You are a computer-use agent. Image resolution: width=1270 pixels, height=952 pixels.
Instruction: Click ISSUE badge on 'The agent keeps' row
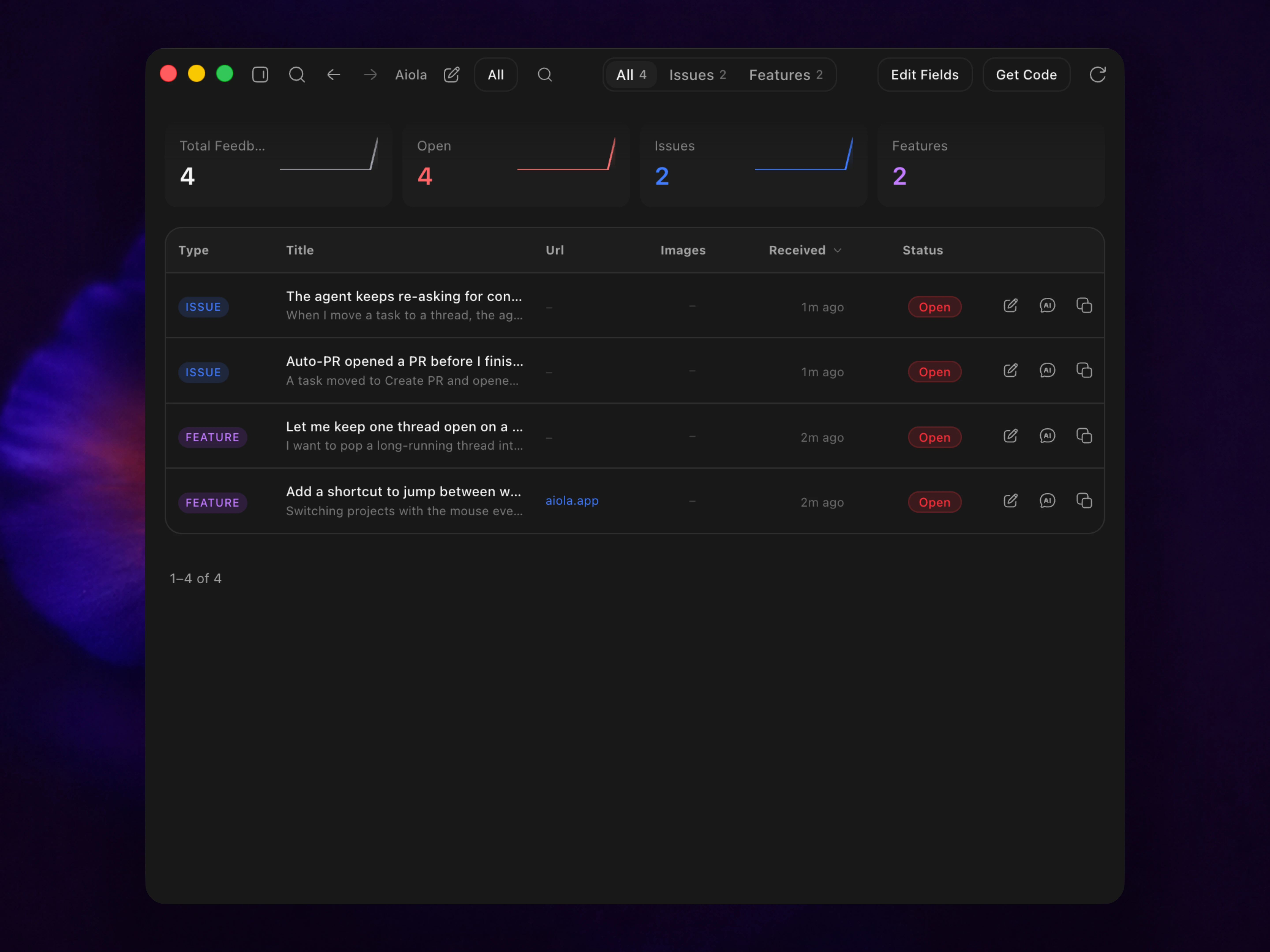(x=203, y=307)
